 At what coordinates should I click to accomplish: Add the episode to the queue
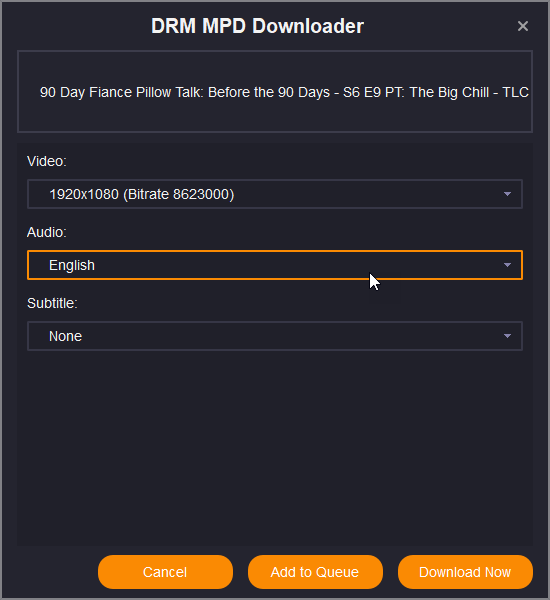pyautogui.click(x=315, y=572)
